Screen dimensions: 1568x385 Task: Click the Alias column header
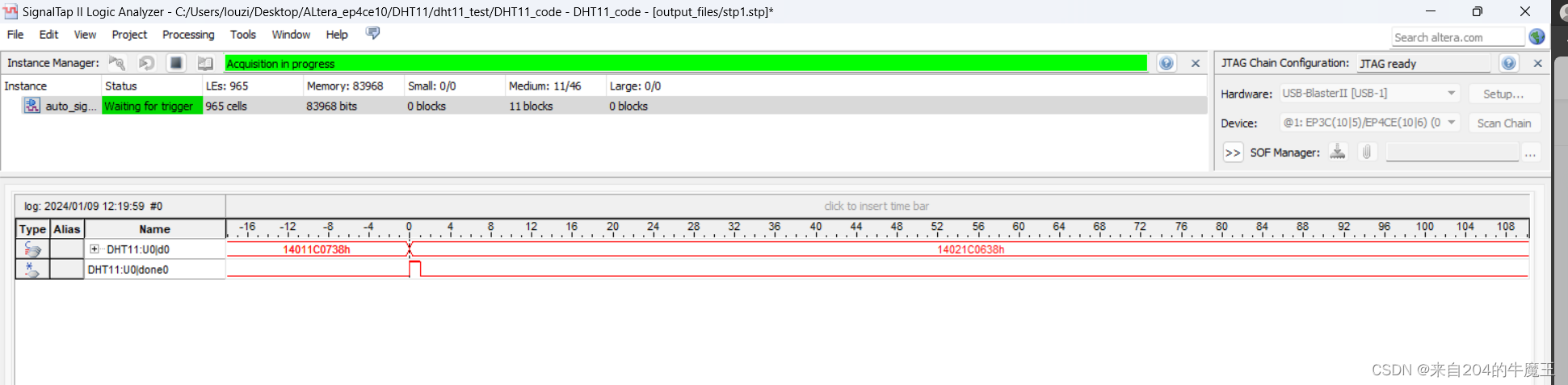[67, 229]
